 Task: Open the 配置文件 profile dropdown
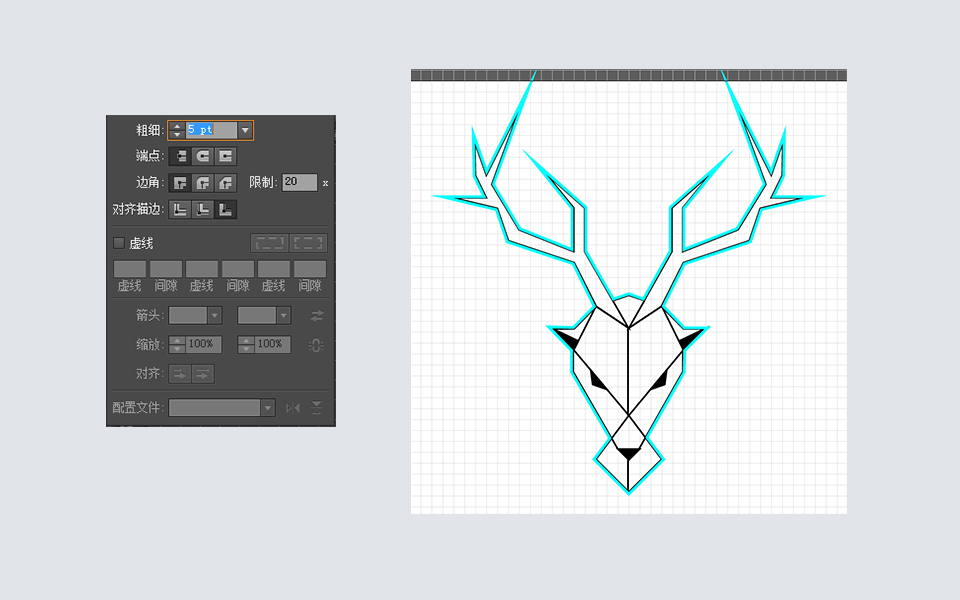268,408
